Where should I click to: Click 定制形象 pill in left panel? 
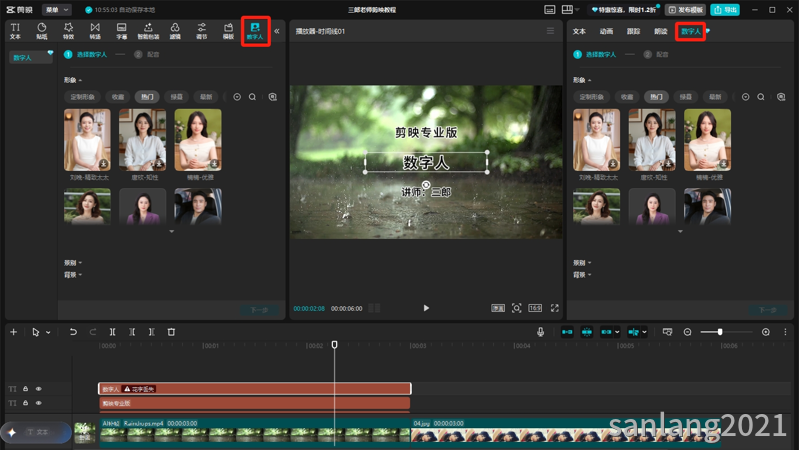click(83, 97)
